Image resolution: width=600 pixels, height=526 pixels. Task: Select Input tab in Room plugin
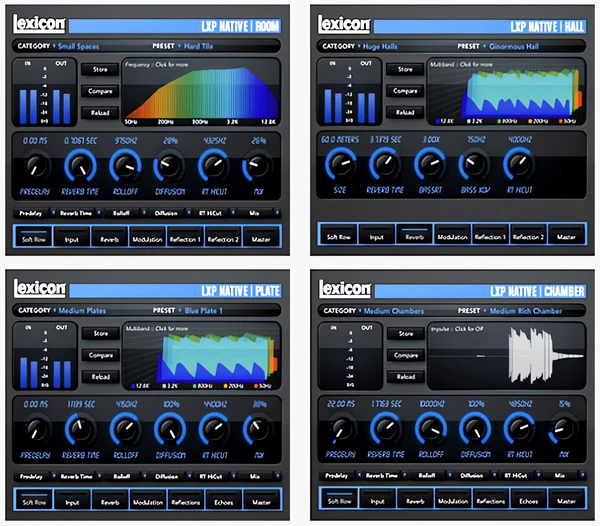click(x=72, y=236)
